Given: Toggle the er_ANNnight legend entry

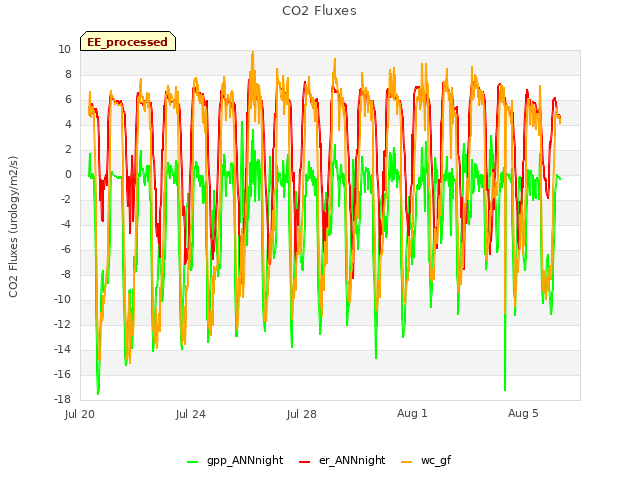Looking at the screenshot, I should (x=342, y=460).
